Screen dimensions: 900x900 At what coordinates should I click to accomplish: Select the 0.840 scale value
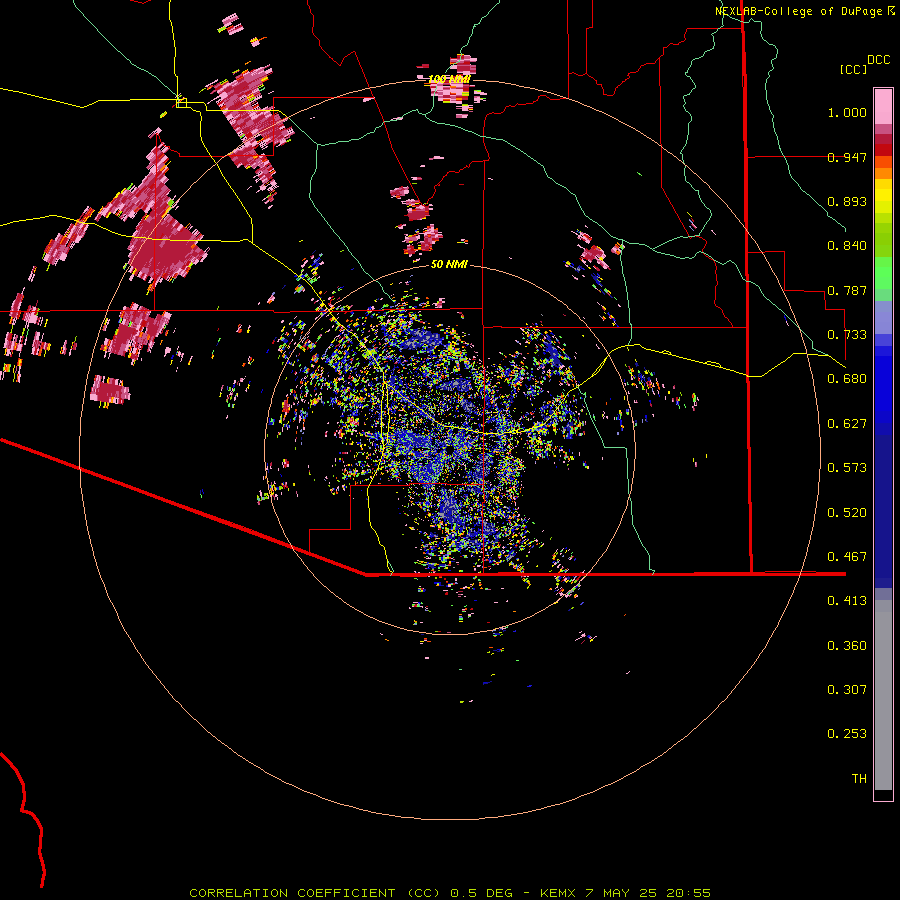(x=847, y=246)
